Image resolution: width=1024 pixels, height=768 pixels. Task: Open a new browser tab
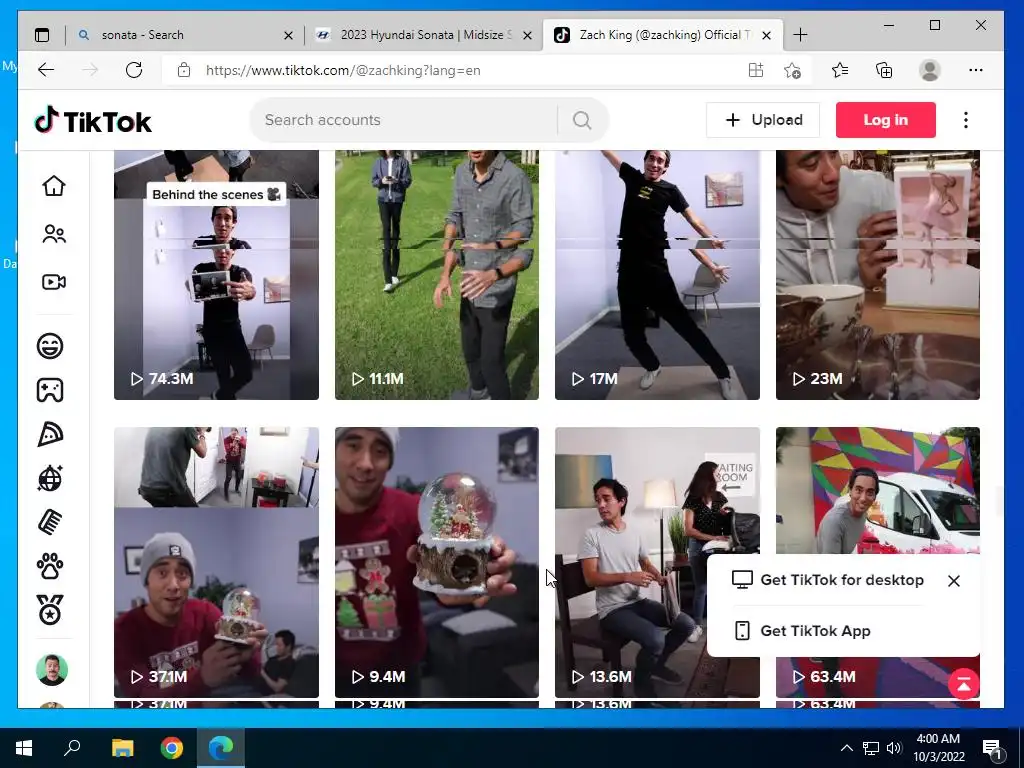800,35
